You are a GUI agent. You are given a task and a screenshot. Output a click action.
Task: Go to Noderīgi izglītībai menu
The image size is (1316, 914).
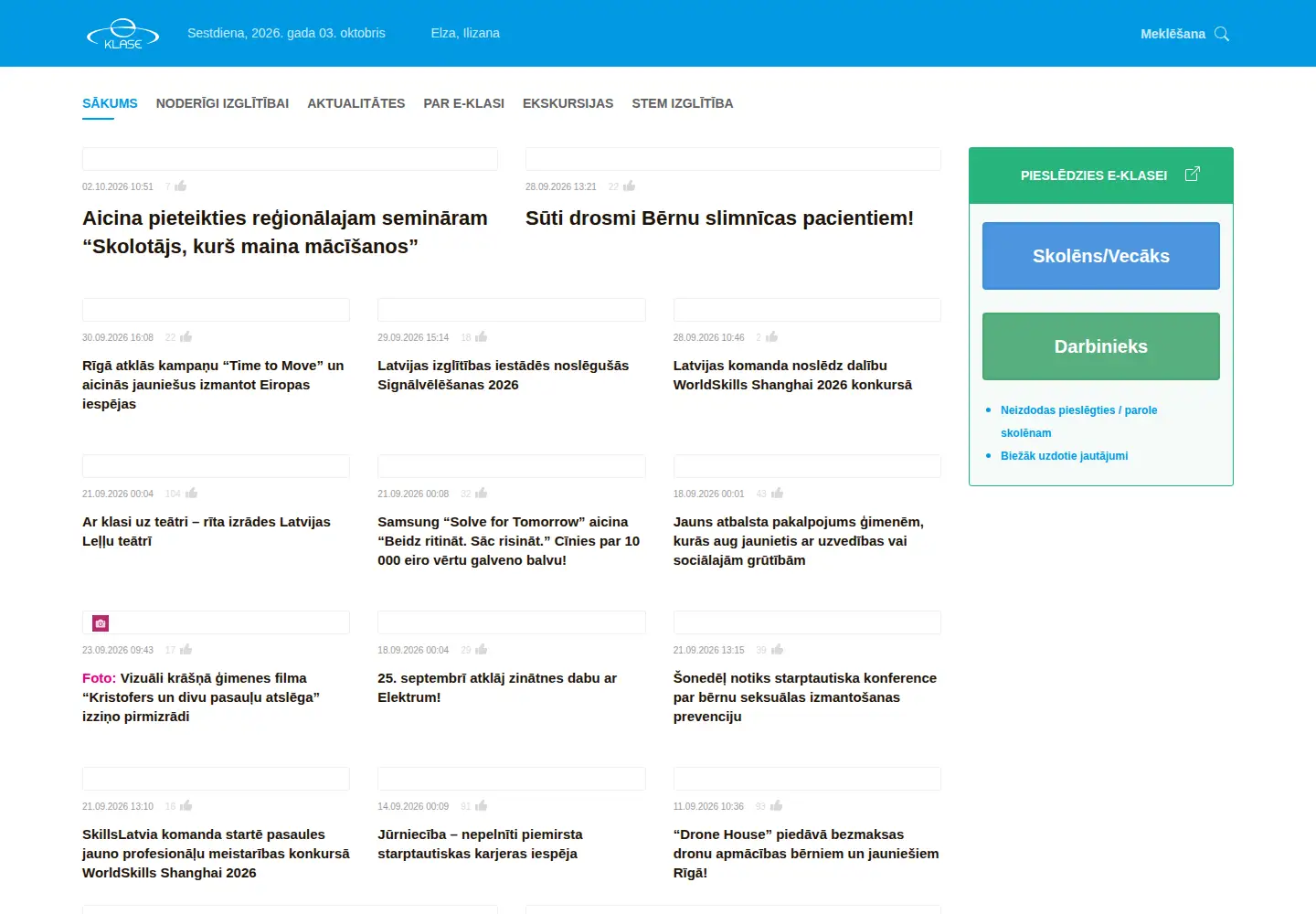(222, 103)
